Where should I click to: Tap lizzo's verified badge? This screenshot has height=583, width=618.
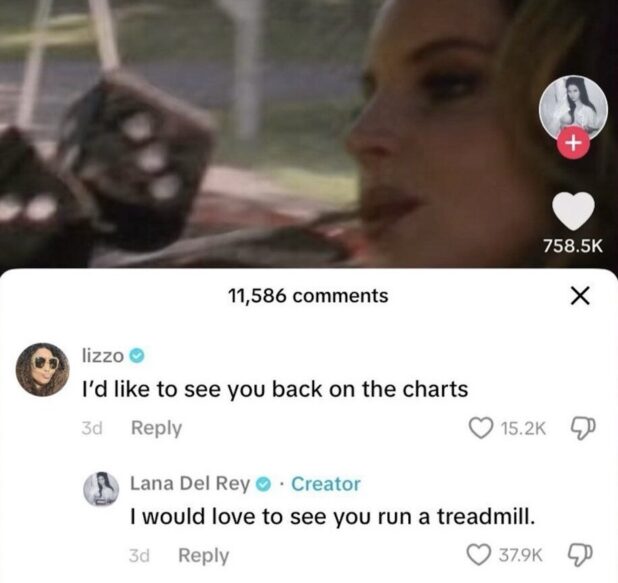point(138,356)
